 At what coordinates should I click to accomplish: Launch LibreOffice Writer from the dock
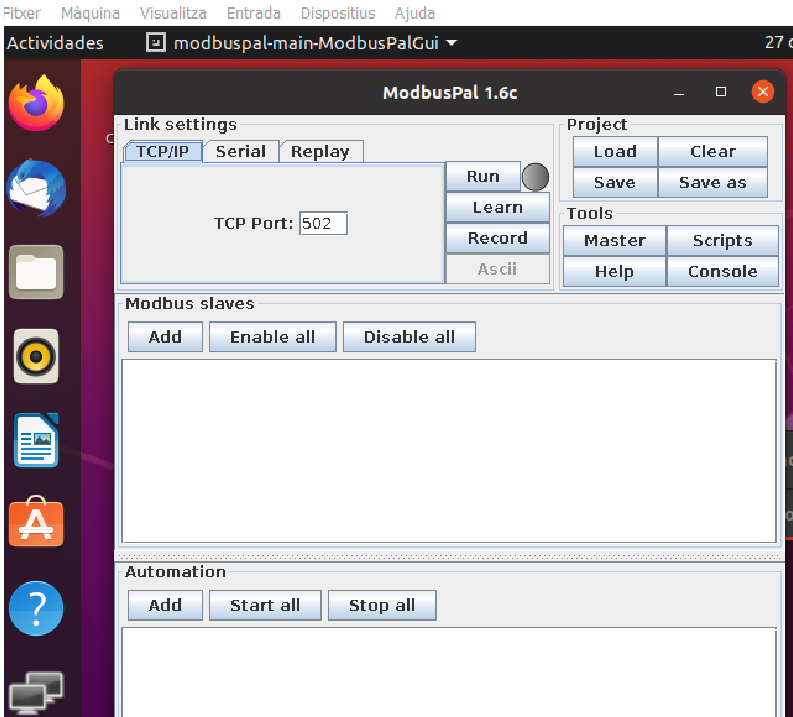(x=36, y=440)
